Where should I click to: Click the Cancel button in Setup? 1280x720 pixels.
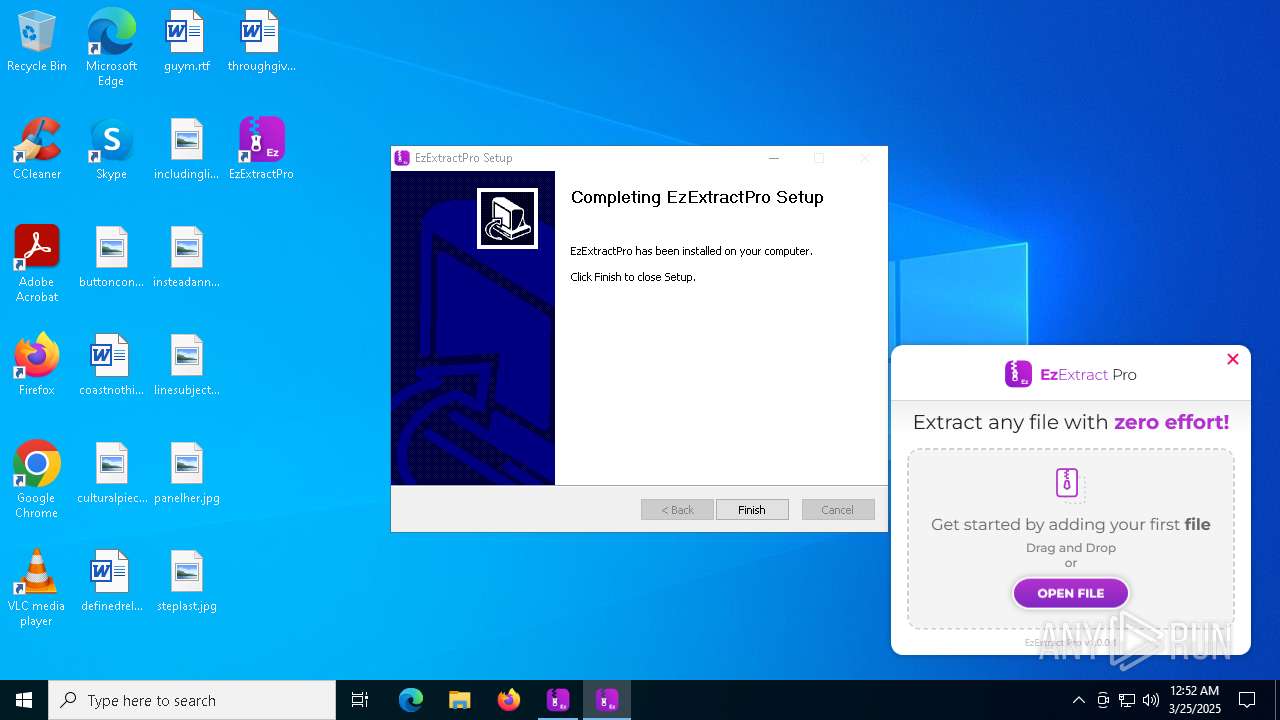point(838,510)
